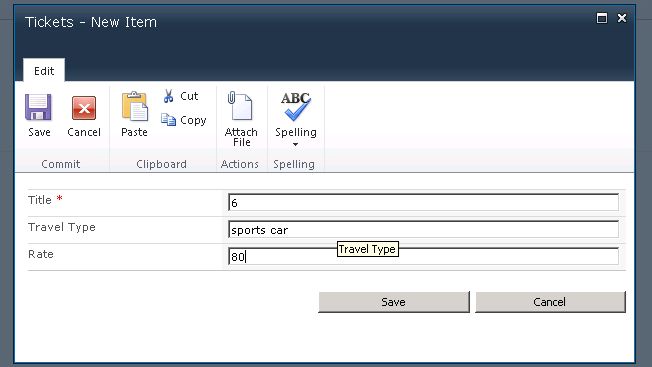Click the Save floppy disk ribbon icon
The image size is (652, 367).
tap(38, 107)
